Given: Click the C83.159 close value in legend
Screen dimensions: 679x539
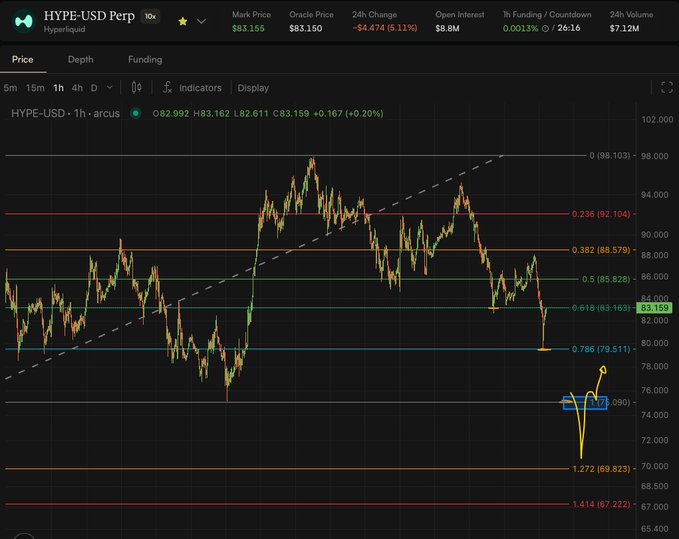Looking at the screenshot, I should pos(291,113).
